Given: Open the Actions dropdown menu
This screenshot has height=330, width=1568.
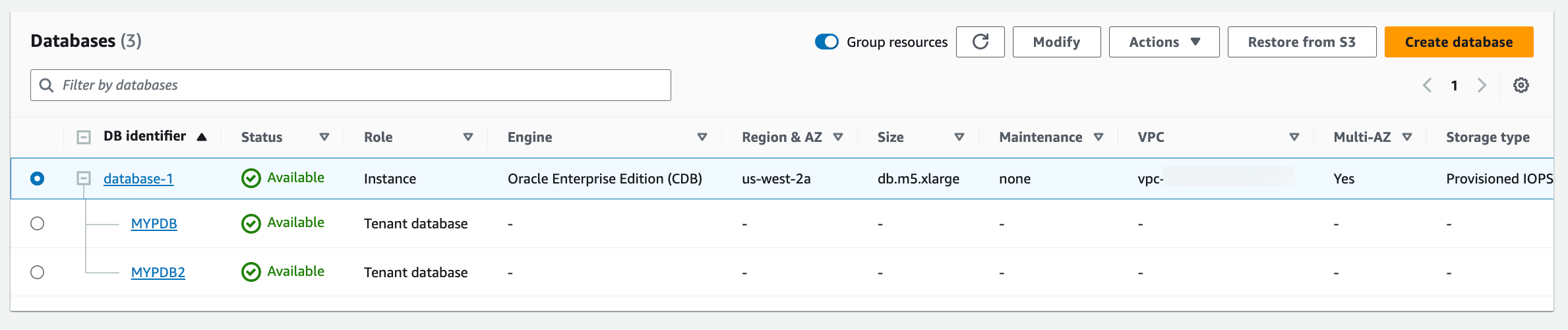Looking at the screenshot, I should pyautogui.click(x=1164, y=42).
